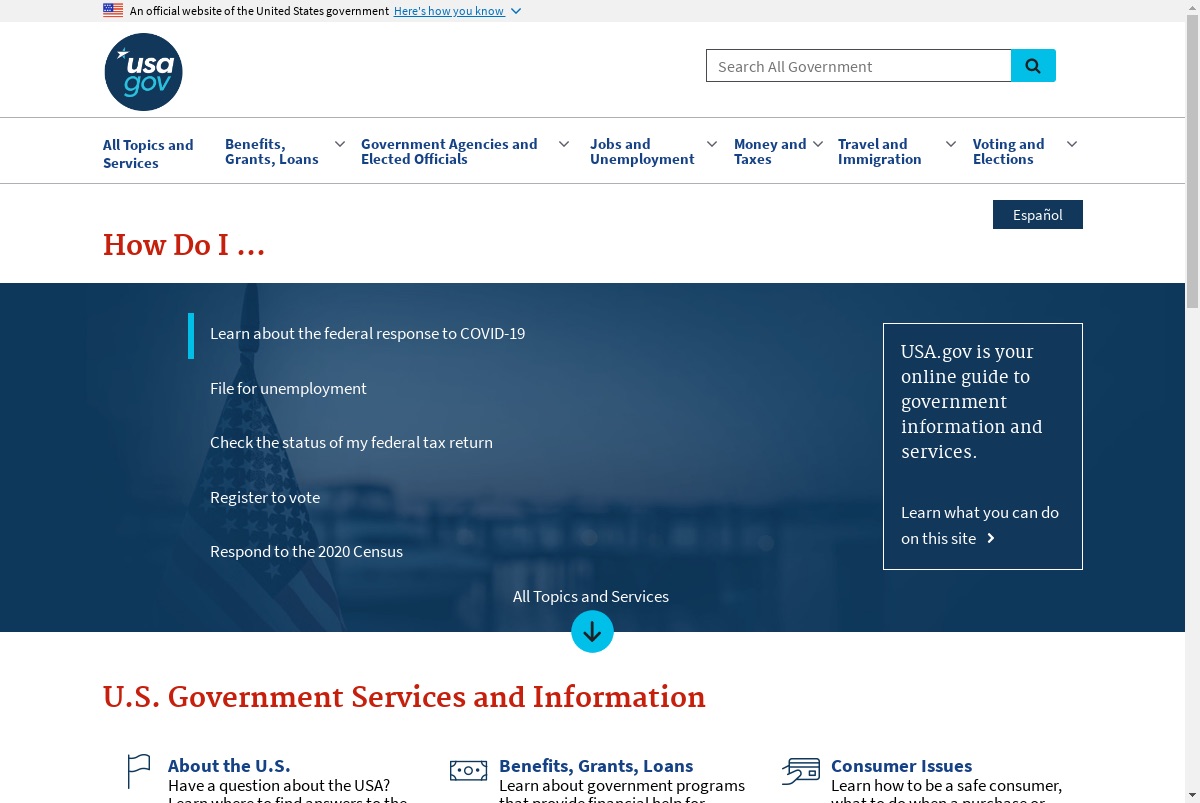Click the flag icon beside About the U.S.
Viewport: 1200px width, 803px height.
tap(139, 771)
